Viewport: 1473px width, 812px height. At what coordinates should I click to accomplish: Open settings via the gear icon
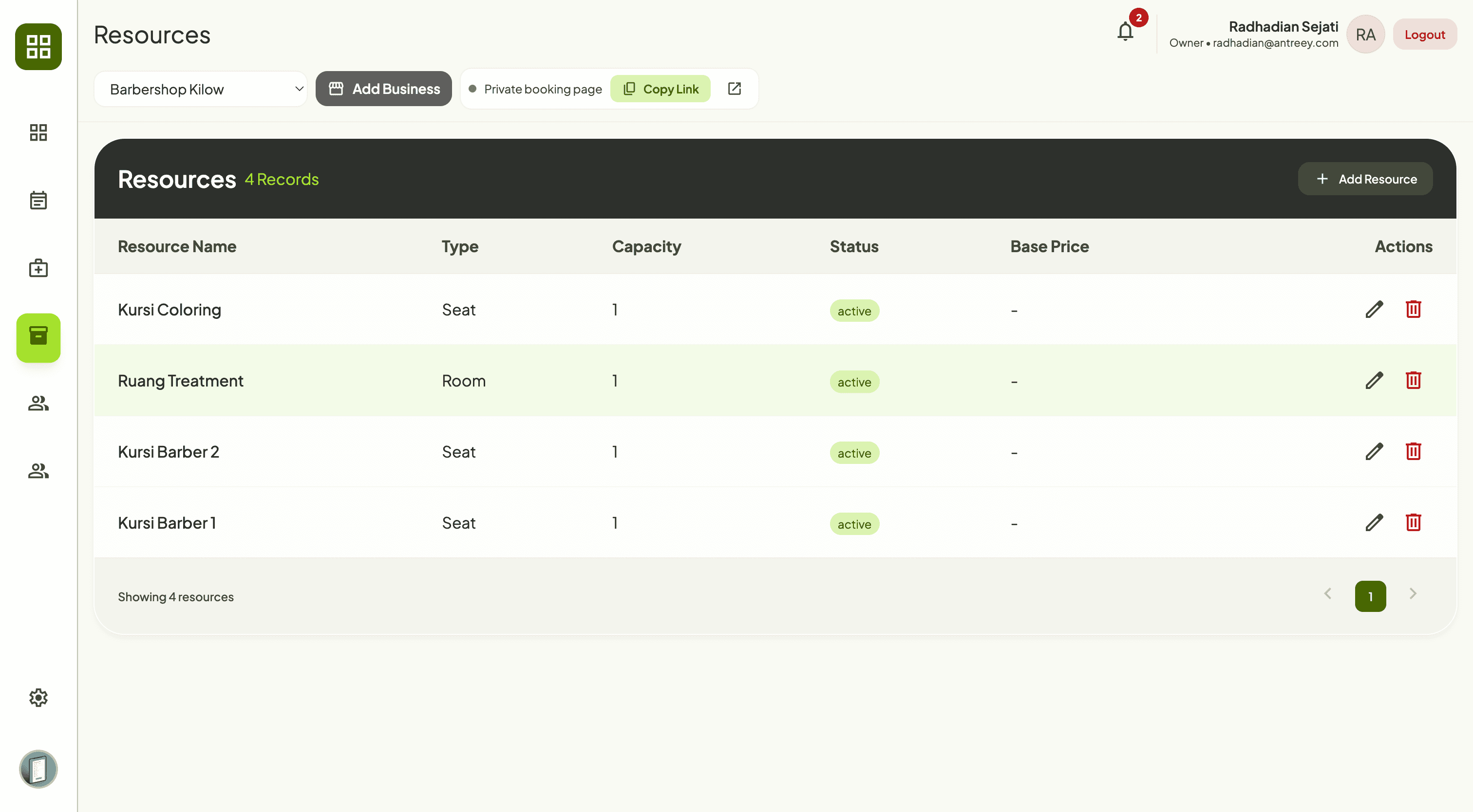38,697
